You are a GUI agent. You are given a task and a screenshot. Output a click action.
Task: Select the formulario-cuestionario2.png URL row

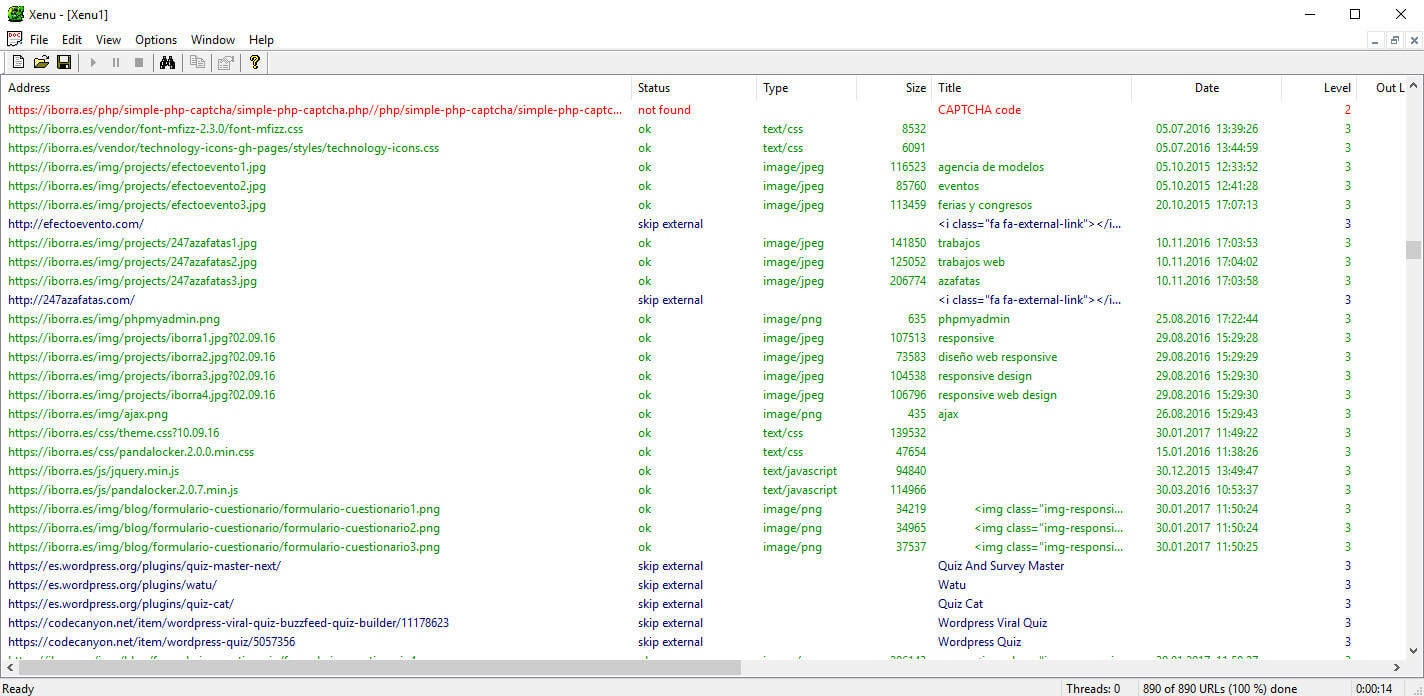click(x=224, y=528)
